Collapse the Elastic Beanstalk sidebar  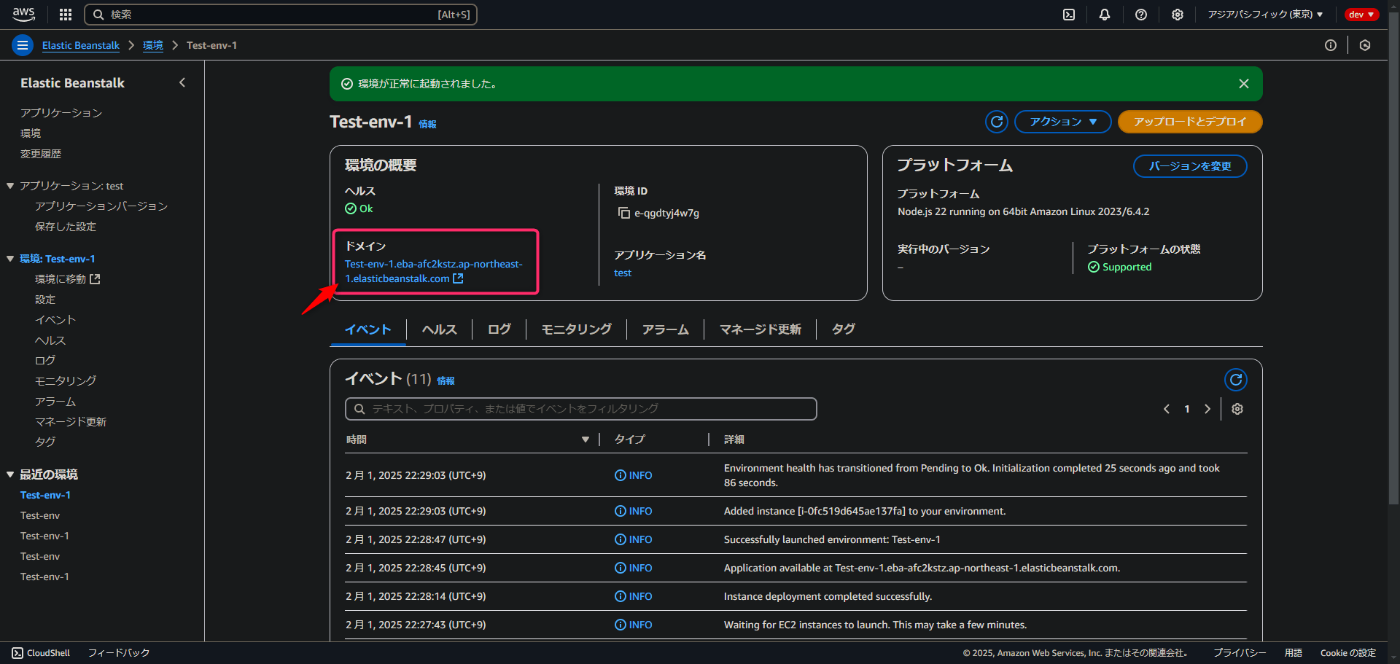[182, 83]
